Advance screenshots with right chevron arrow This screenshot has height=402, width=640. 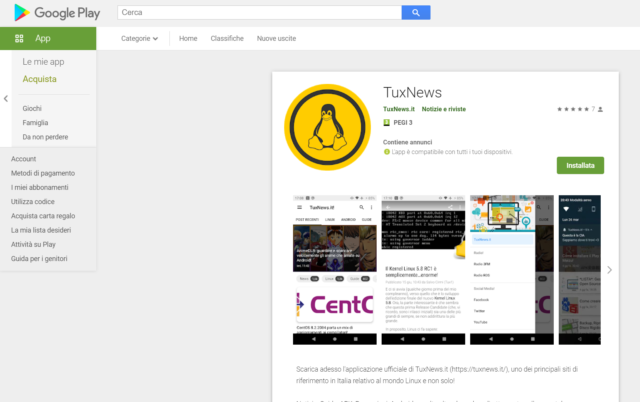(609, 270)
